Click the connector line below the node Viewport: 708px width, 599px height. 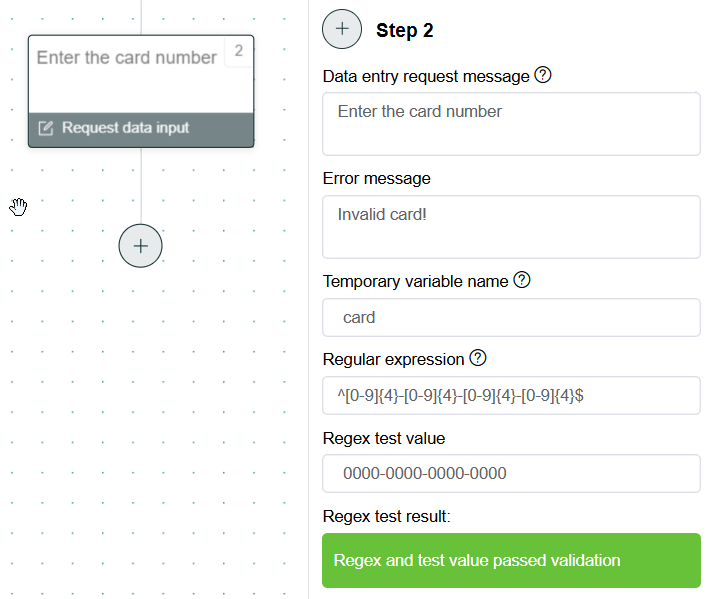tap(141, 186)
